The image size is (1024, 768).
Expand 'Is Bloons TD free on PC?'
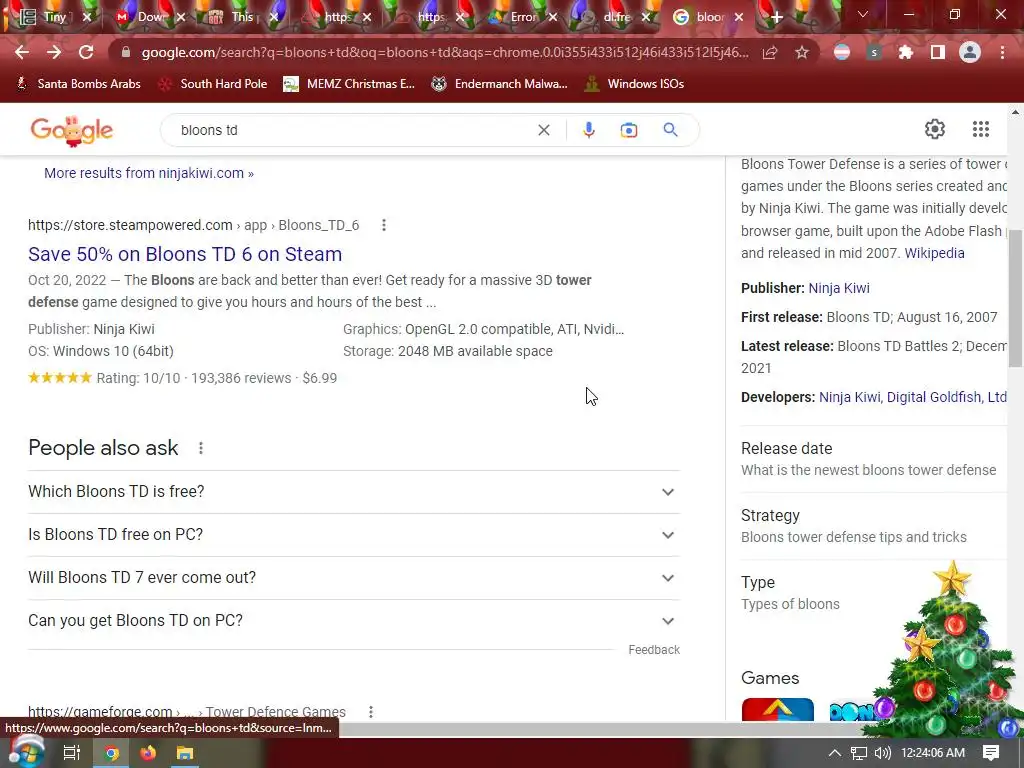click(354, 535)
